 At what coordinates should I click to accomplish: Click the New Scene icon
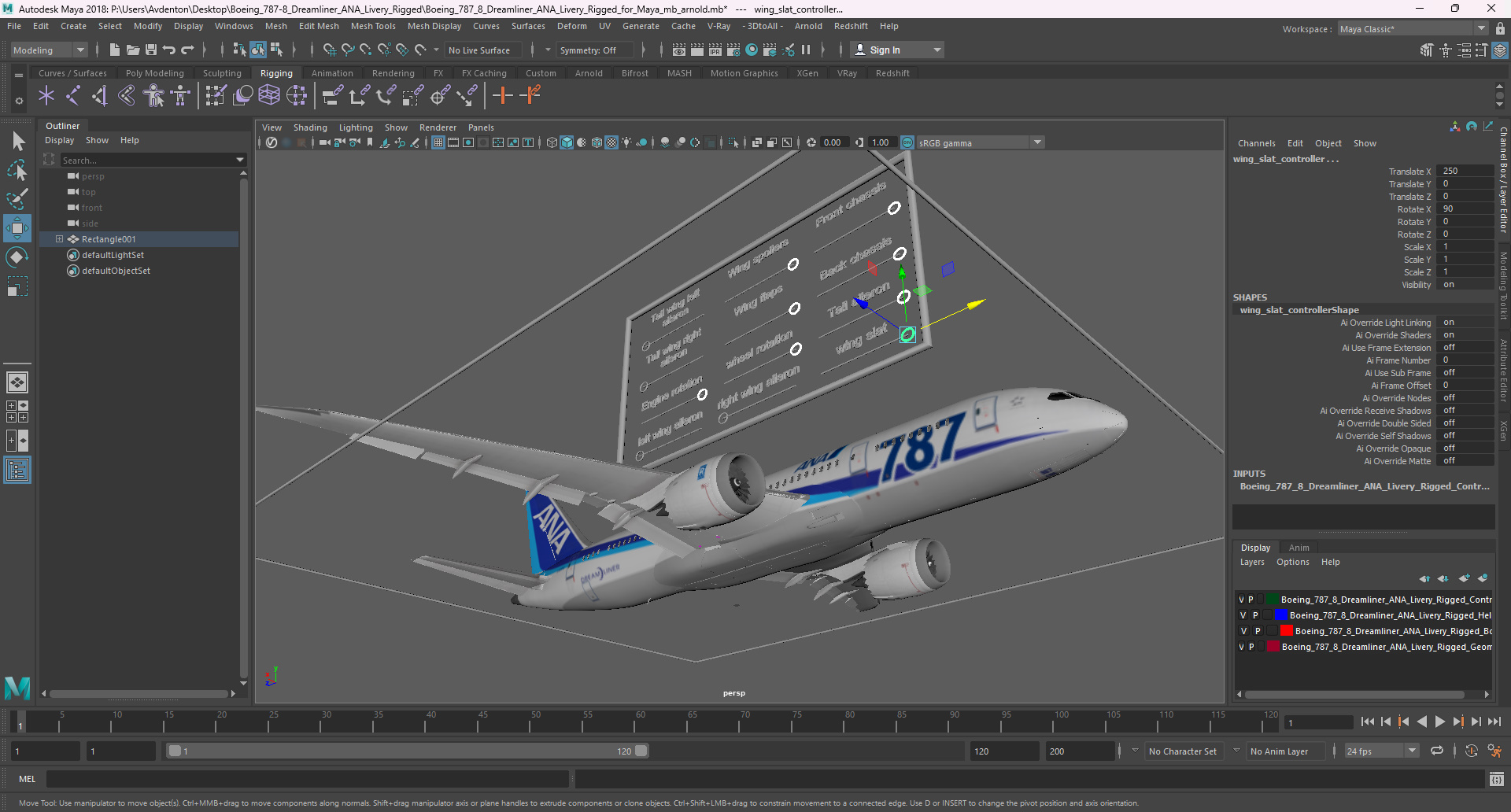115,50
